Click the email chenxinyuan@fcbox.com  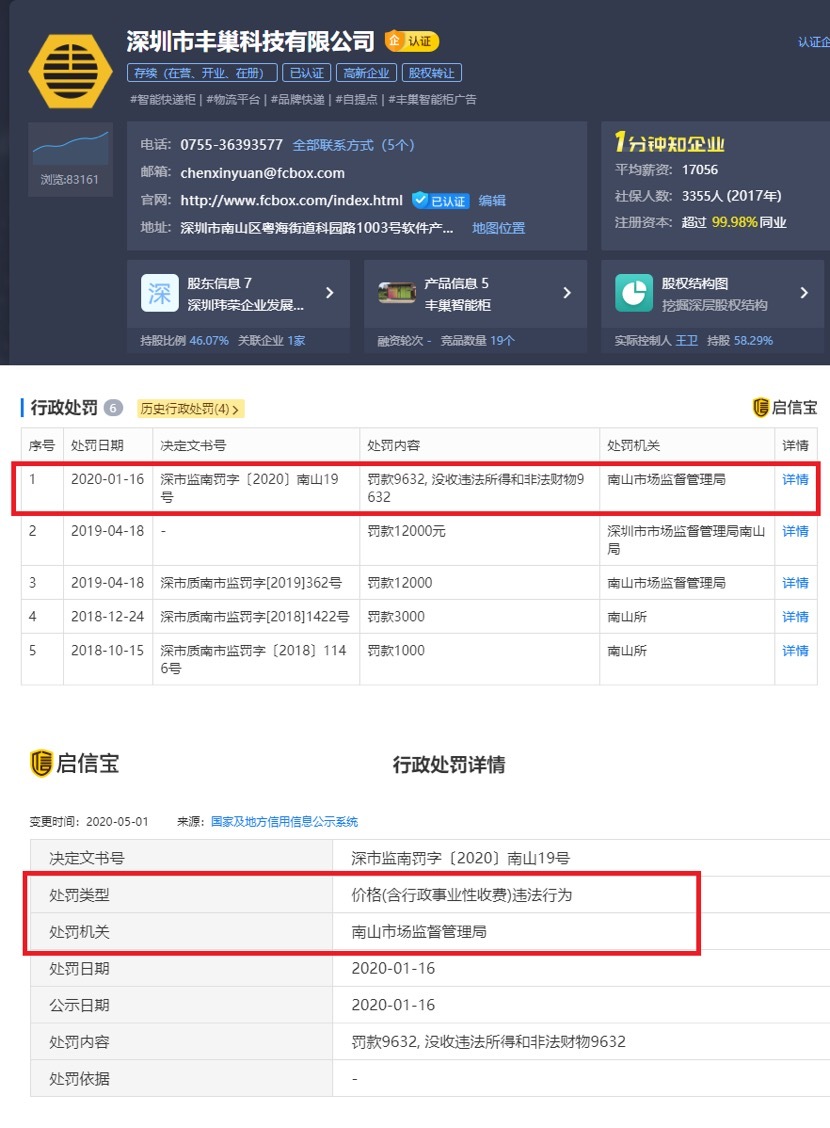pyautogui.click(x=263, y=173)
